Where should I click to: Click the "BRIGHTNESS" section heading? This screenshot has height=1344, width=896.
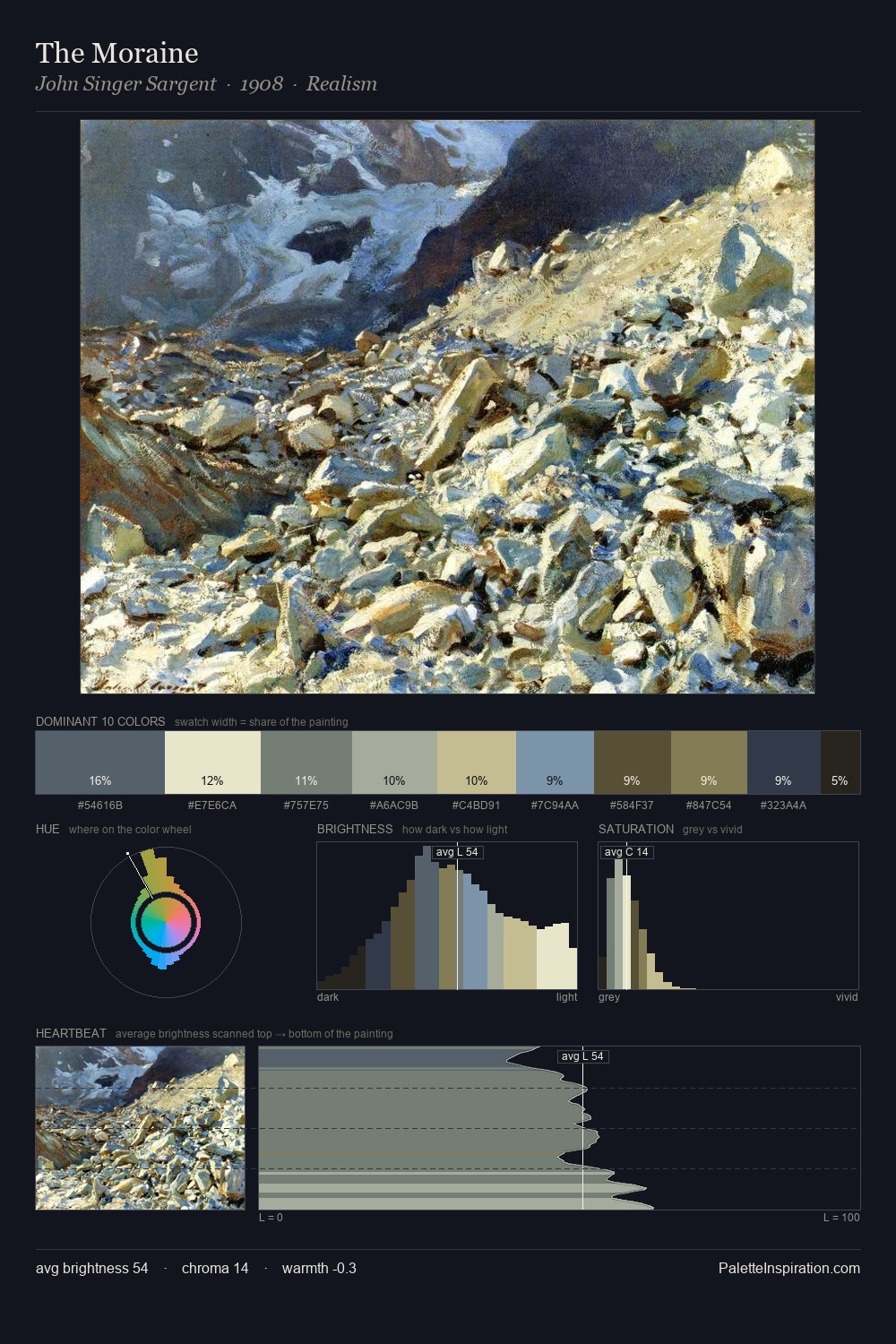355,829
